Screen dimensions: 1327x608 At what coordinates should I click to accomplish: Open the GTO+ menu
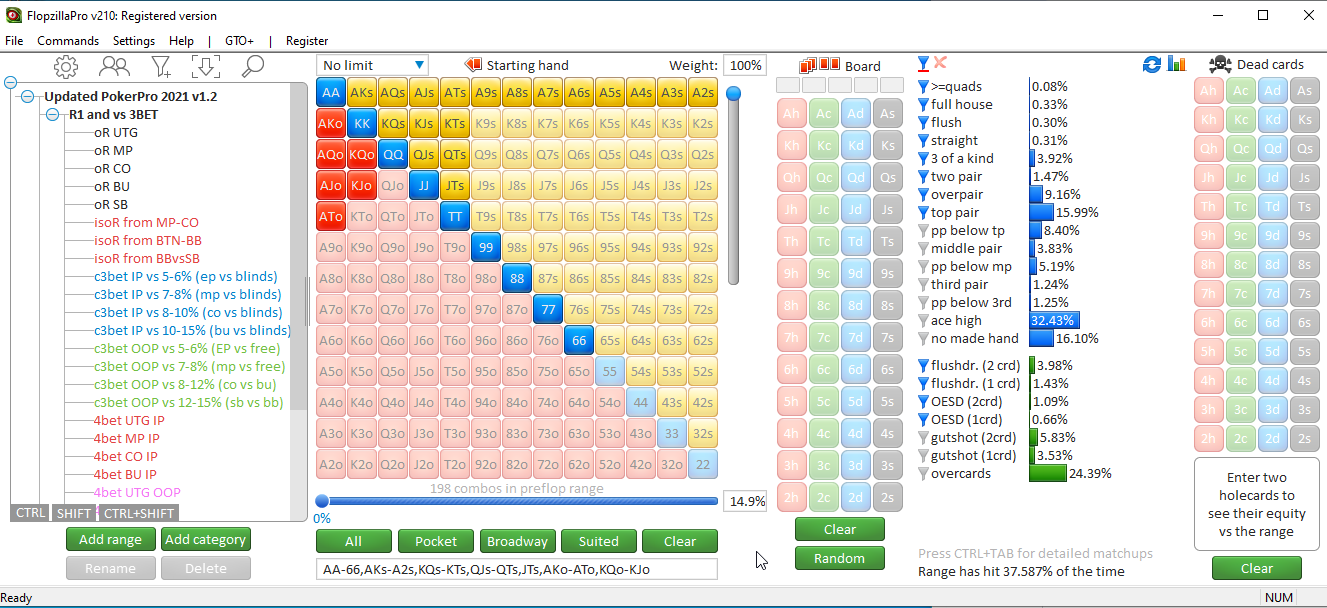240,41
